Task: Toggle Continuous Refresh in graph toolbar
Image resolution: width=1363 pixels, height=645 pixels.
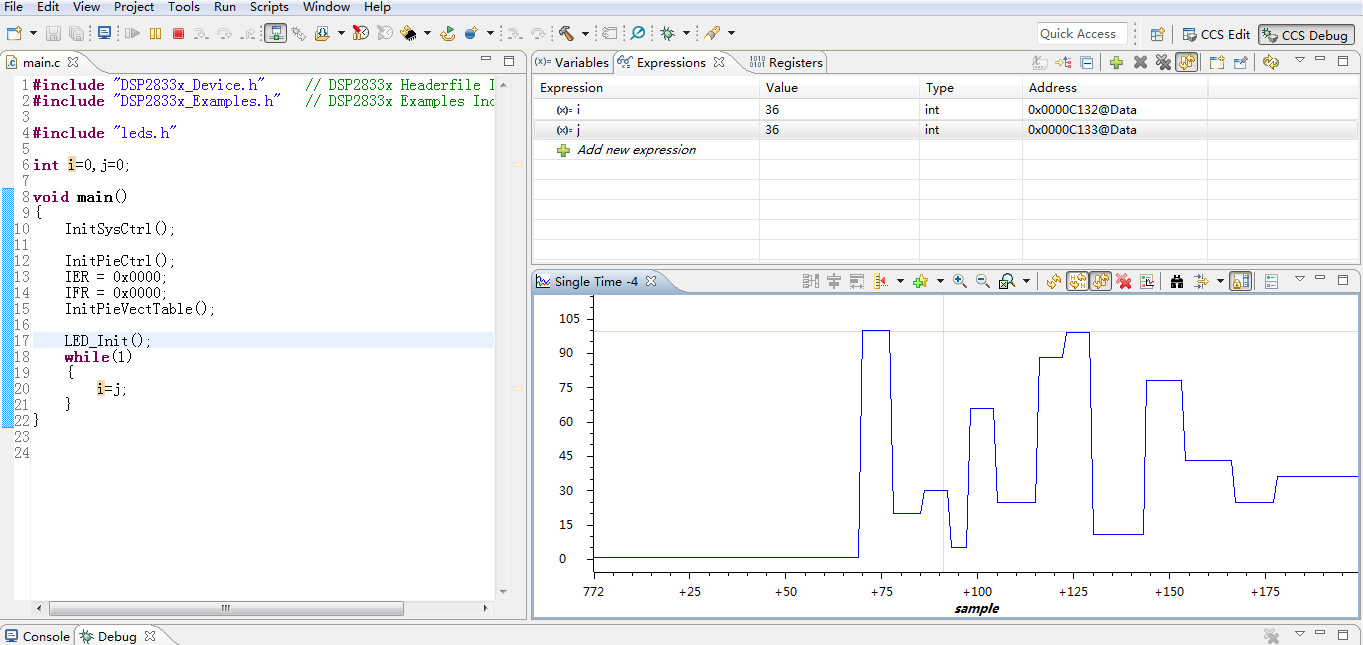Action: (1101, 281)
